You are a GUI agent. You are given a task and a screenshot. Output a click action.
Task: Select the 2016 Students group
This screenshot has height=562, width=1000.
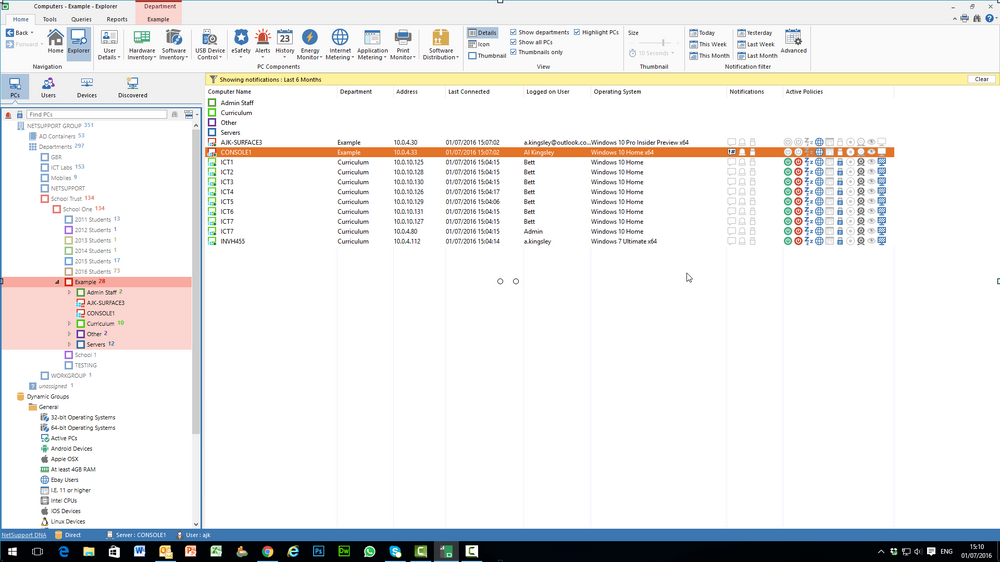tap(92, 271)
